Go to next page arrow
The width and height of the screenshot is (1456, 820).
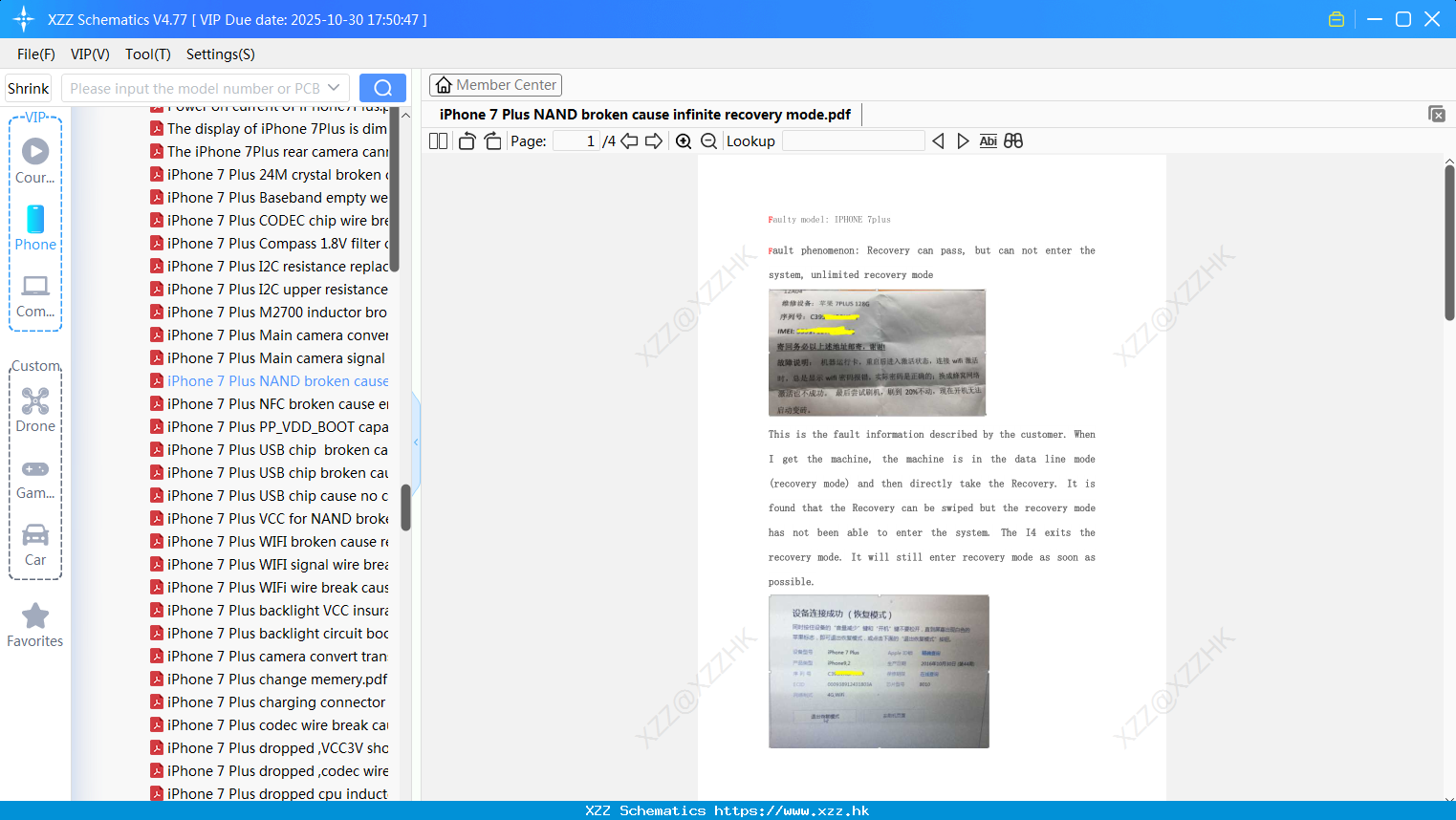(x=654, y=140)
